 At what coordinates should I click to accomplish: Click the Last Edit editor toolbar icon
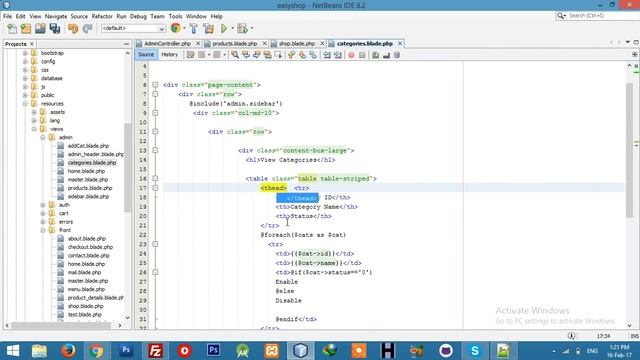tap(191, 55)
